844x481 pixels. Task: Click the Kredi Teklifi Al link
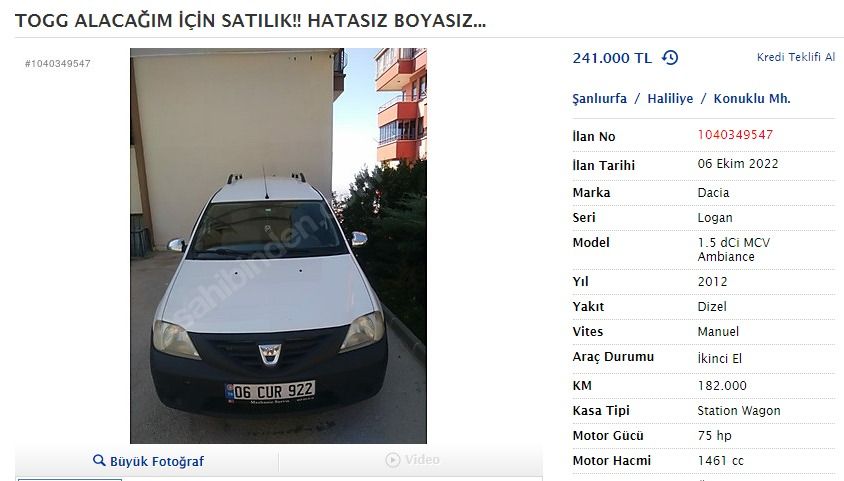796,57
